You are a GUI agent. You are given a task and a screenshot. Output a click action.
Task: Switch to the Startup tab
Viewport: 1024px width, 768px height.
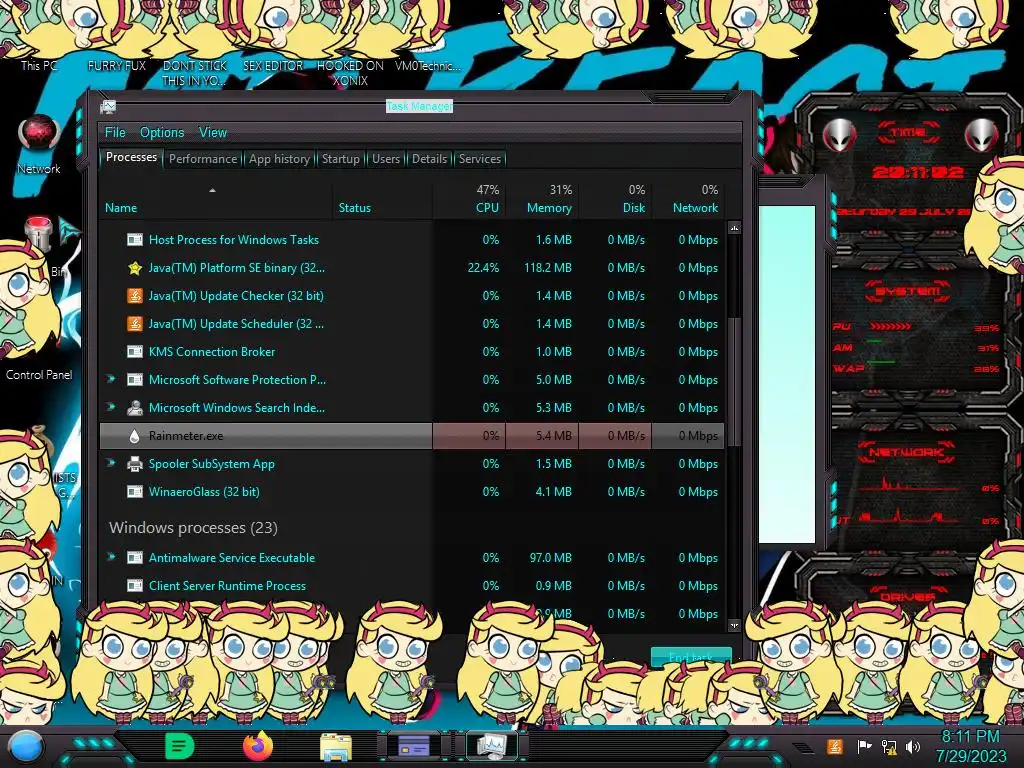click(x=341, y=159)
